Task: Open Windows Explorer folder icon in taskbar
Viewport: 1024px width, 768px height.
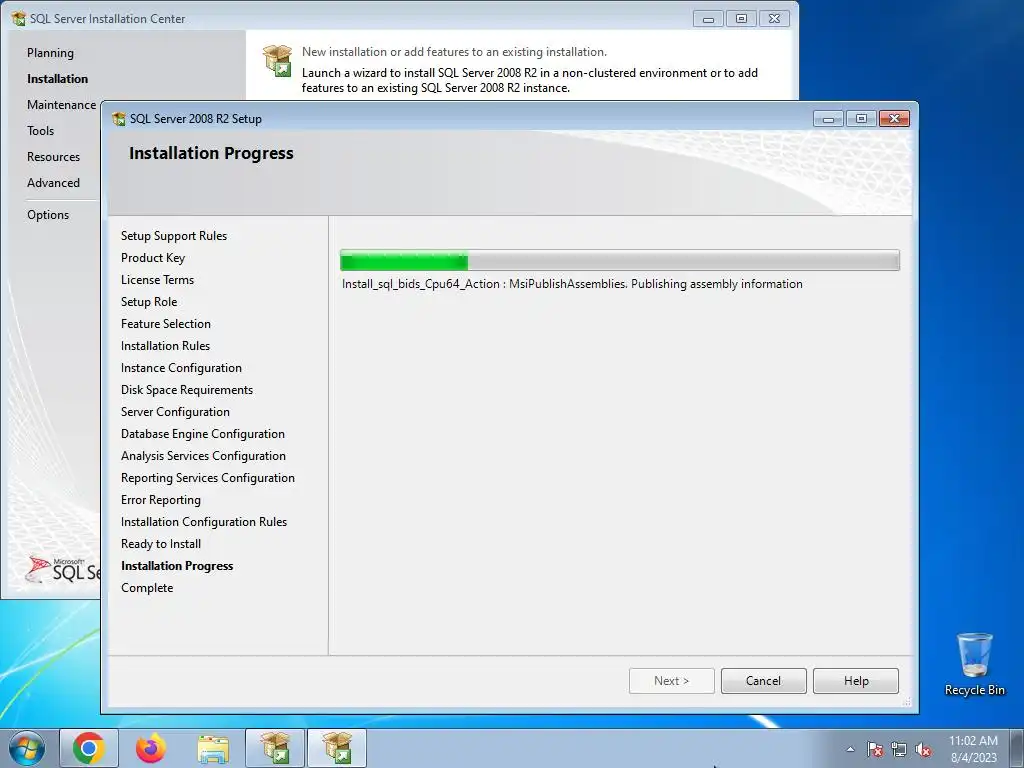Action: click(x=213, y=749)
